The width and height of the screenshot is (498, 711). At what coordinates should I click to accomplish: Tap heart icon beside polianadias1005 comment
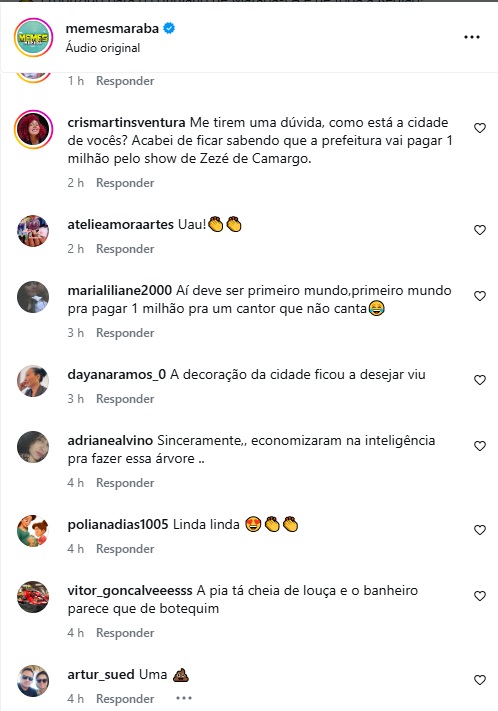click(480, 530)
